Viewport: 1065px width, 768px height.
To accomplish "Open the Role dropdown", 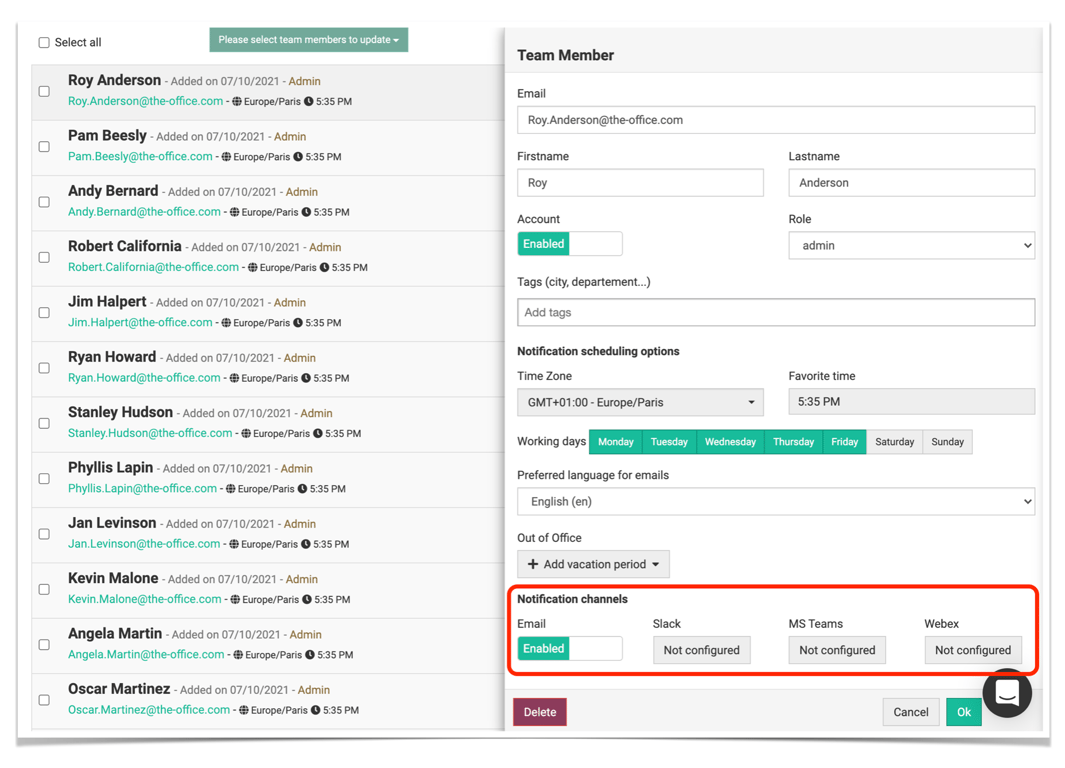I will coord(911,246).
